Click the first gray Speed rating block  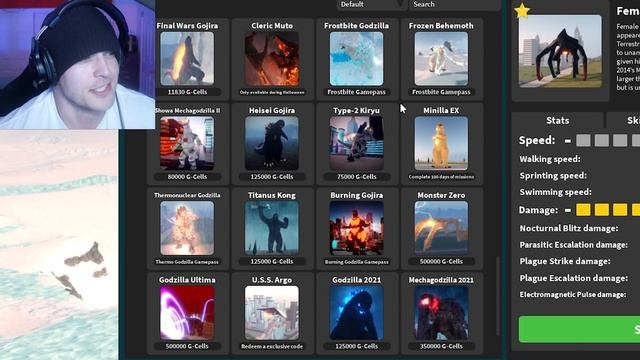click(x=583, y=141)
